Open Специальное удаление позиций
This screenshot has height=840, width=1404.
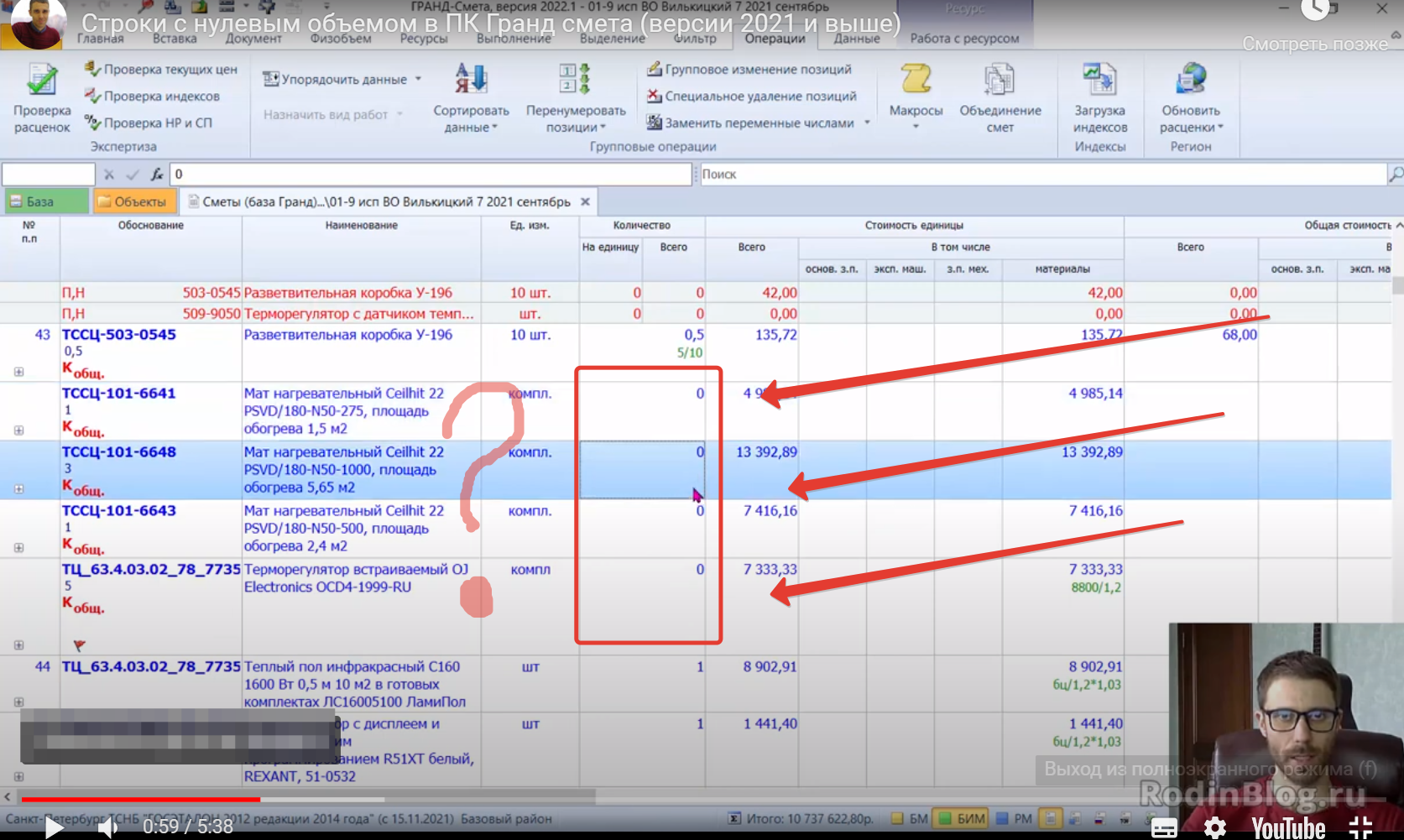coord(752,97)
